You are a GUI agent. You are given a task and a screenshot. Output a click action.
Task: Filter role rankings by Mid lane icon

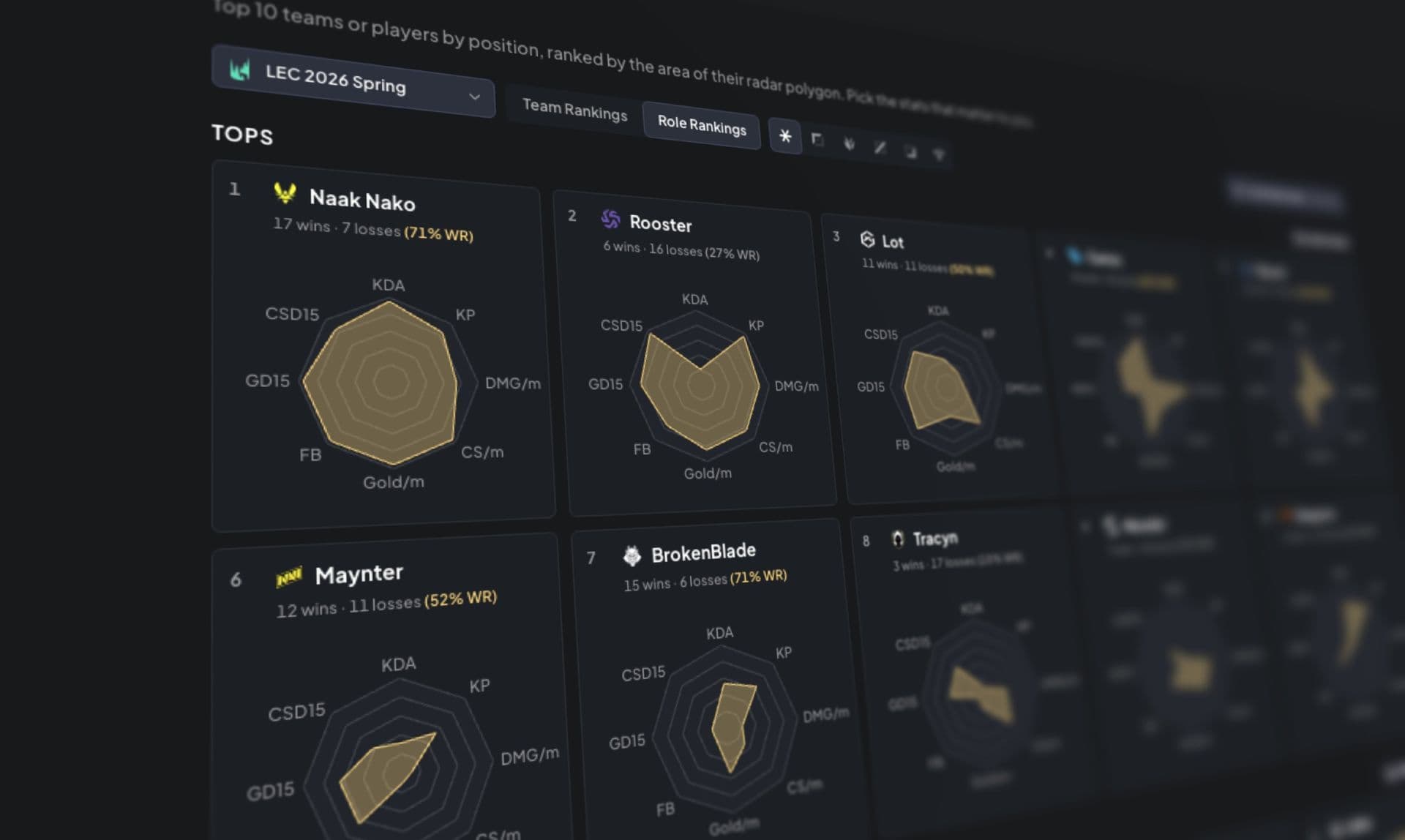880,147
